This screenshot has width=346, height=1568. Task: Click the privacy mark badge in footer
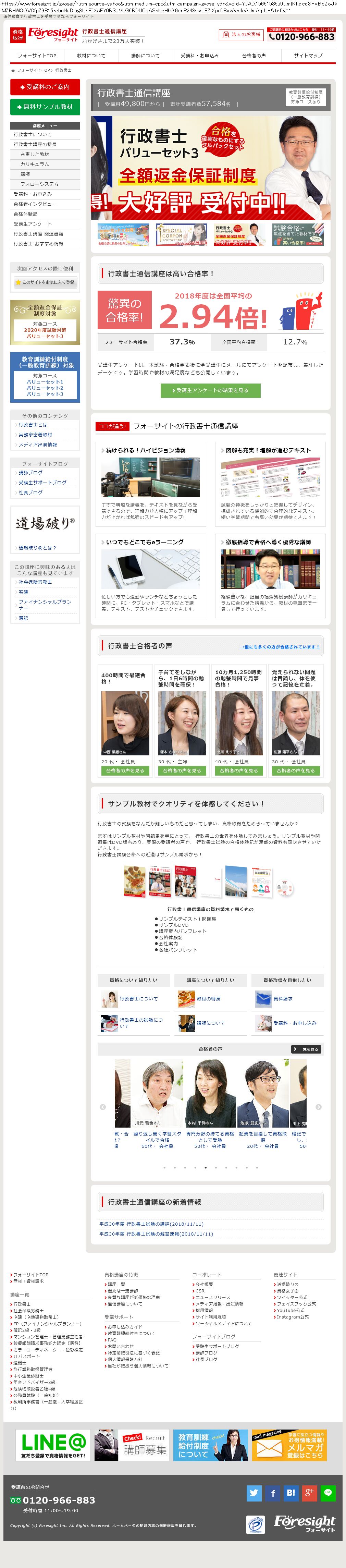point(256,1524)
